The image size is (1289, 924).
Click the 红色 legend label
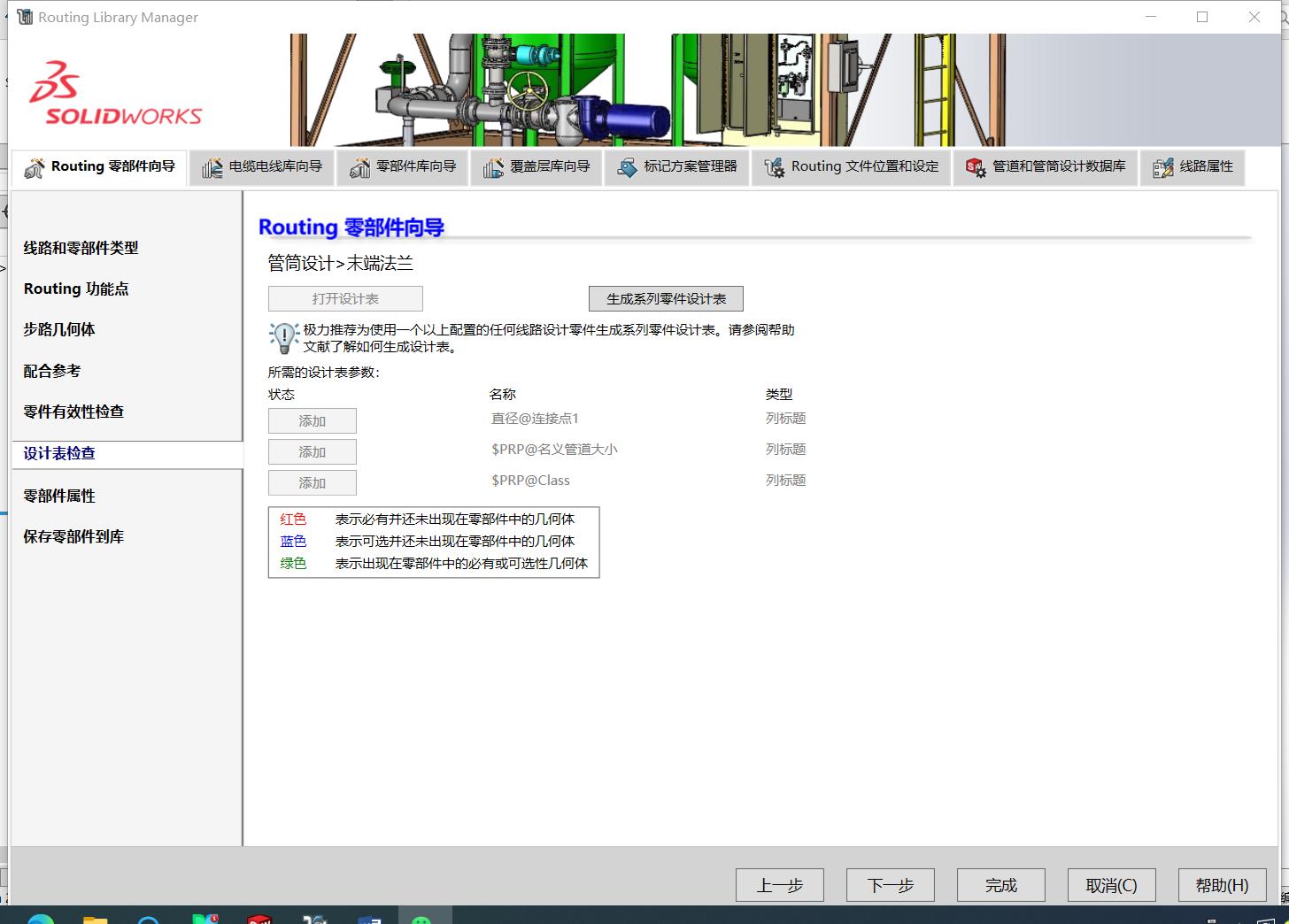tap(293, 520)
